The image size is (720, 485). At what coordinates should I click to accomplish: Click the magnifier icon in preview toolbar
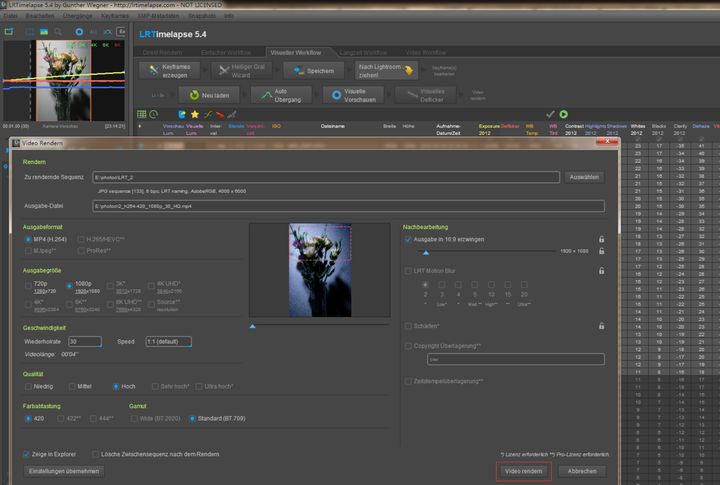[x=58, y=32]
